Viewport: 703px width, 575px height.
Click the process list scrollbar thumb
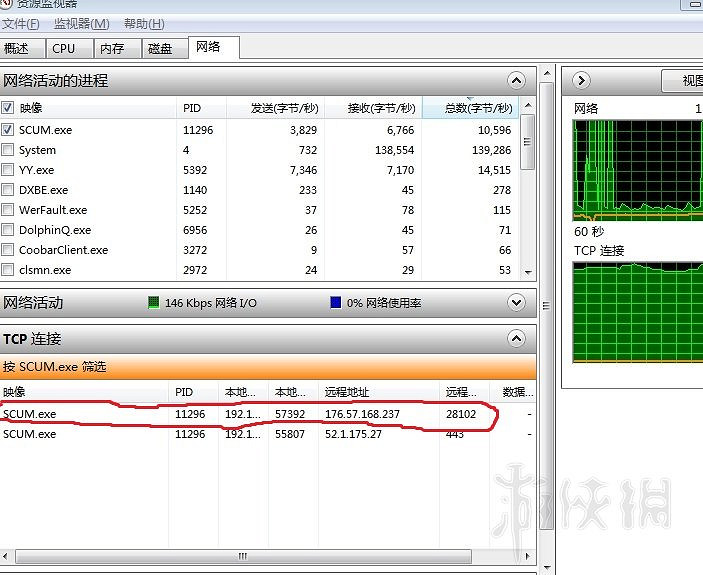pos(528,142)
